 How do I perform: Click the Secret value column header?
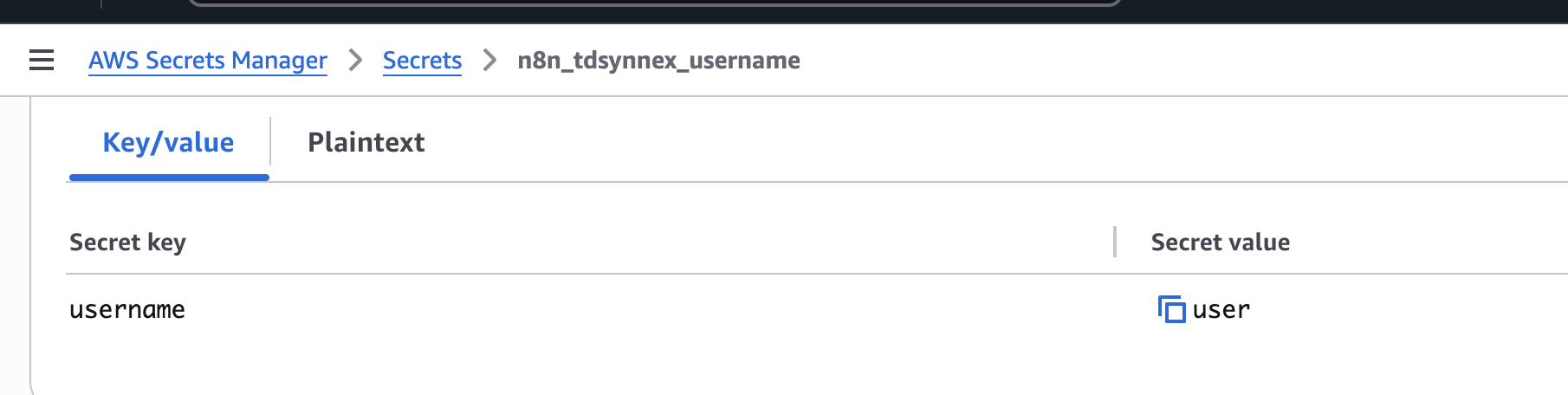tap(1220, 243)
